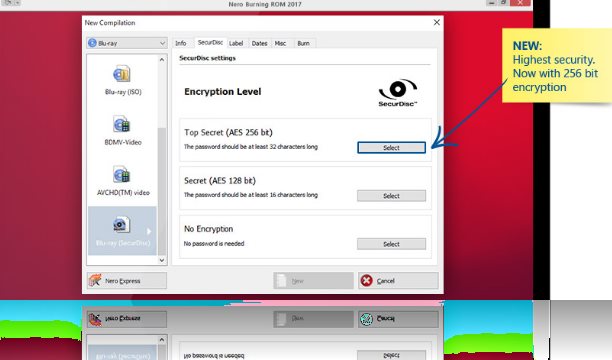
Task: Switch to the Info tab
Action: (180, 43)
